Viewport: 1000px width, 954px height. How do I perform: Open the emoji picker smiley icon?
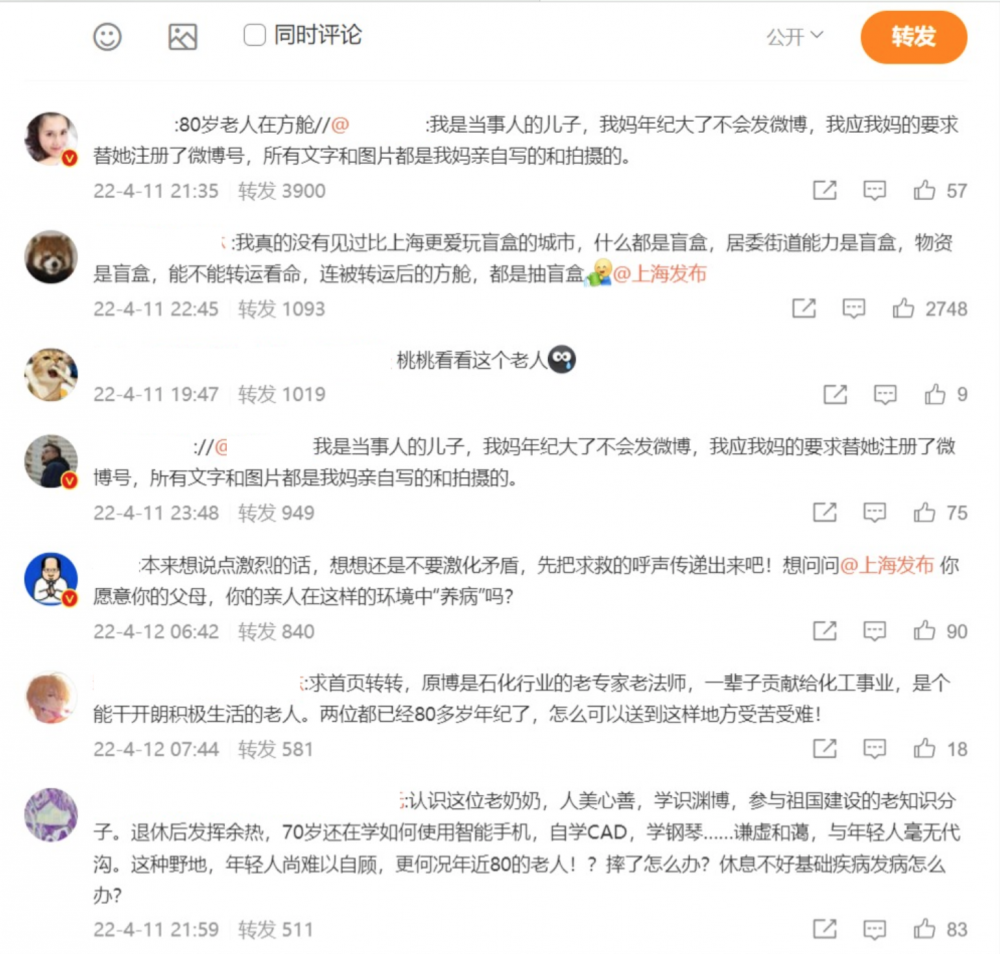tap(107, 36)
